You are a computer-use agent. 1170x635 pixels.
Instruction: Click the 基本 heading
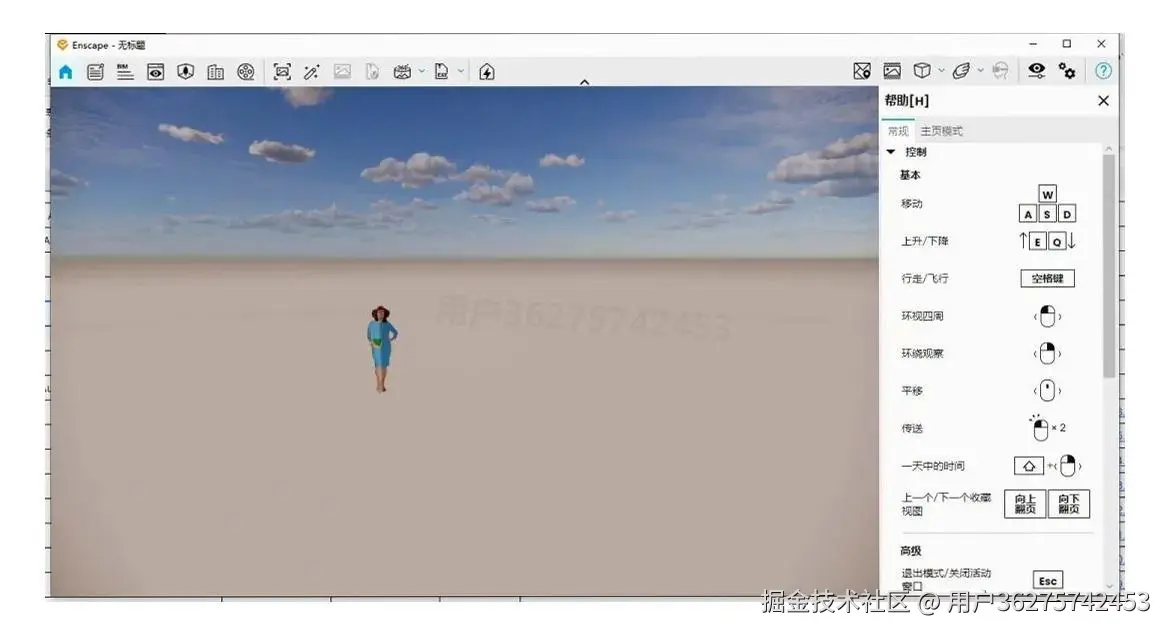(910, 175)
